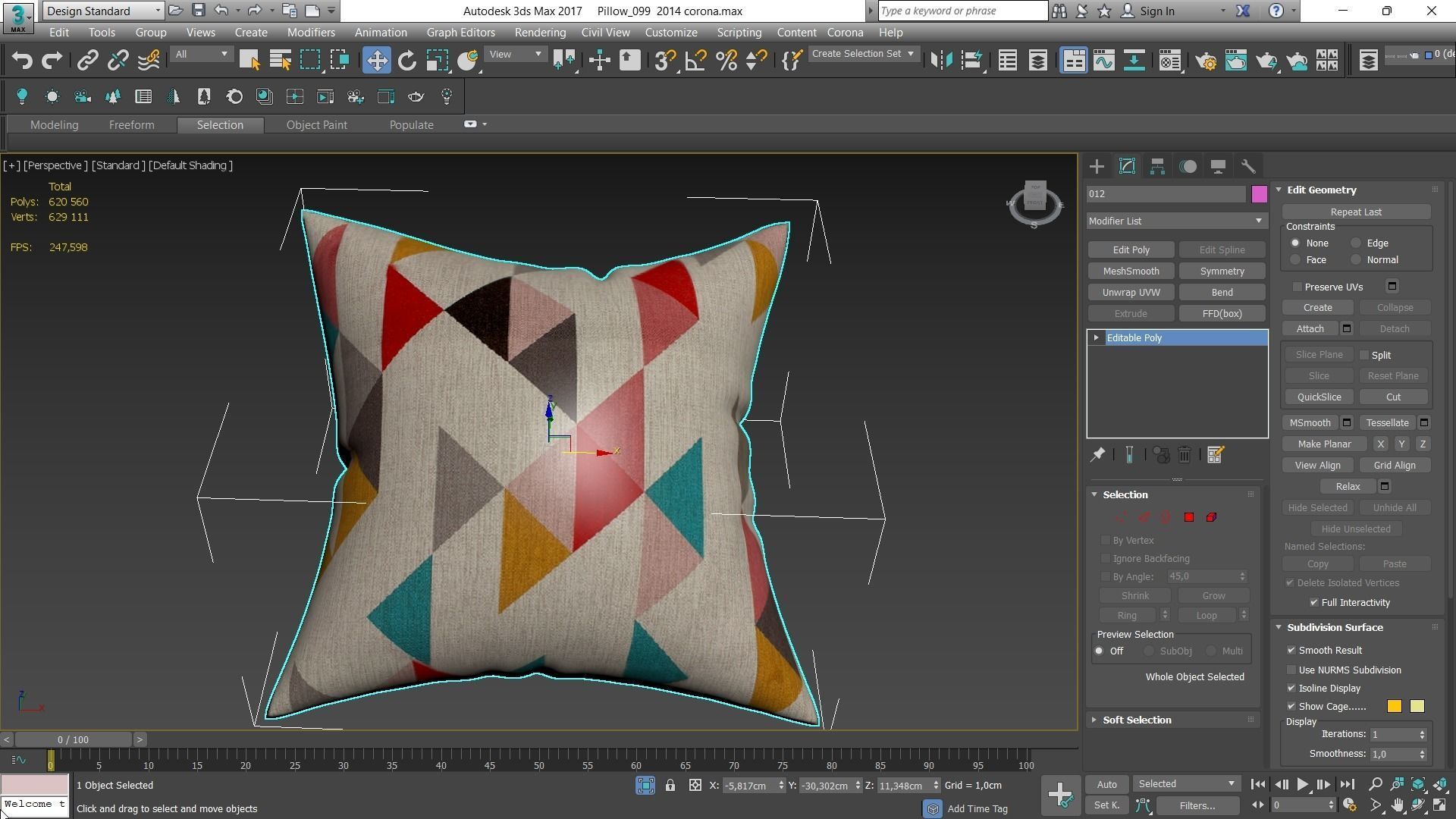
Task: Select the None constraint radio button
Action: pyautogui.click(x=1295, y=243)
